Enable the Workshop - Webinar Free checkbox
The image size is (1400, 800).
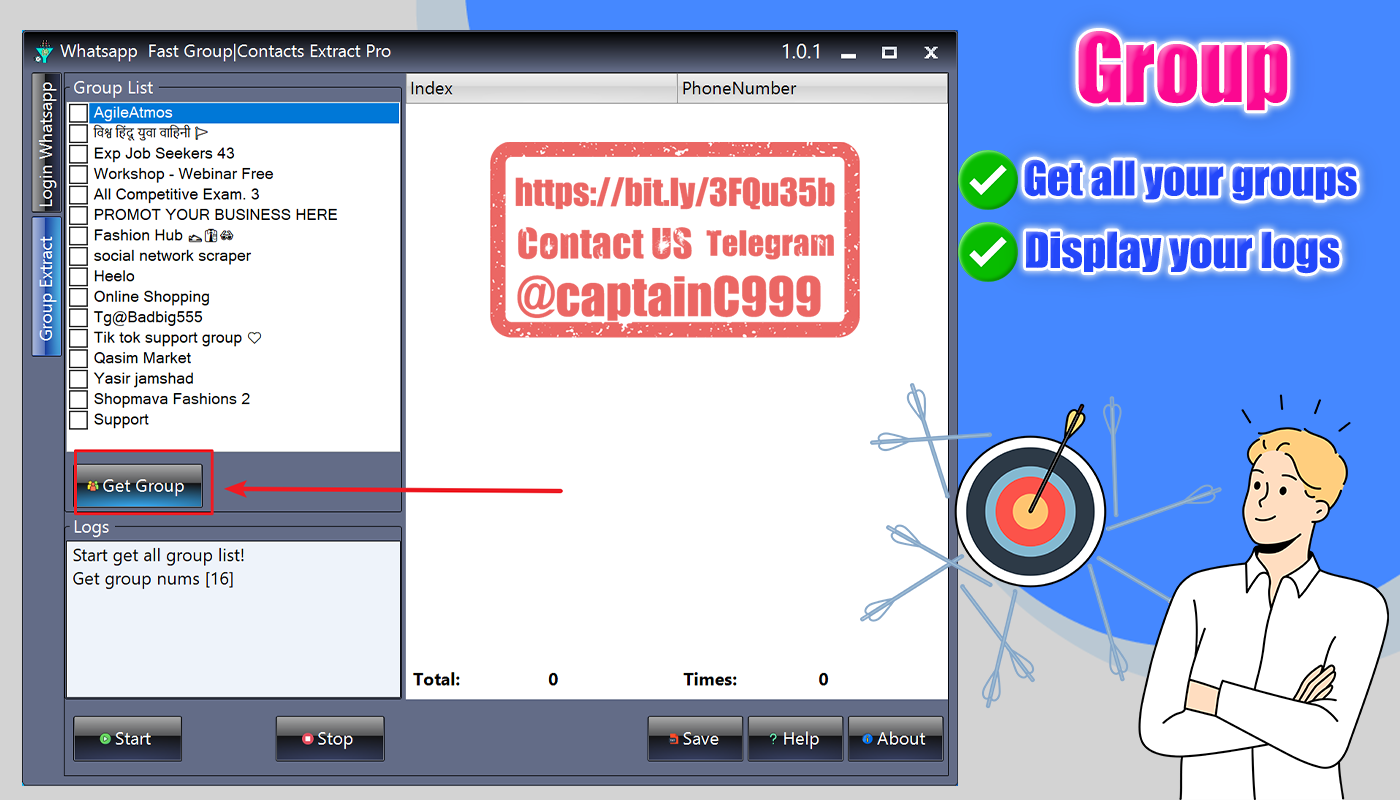pos(78,175)
